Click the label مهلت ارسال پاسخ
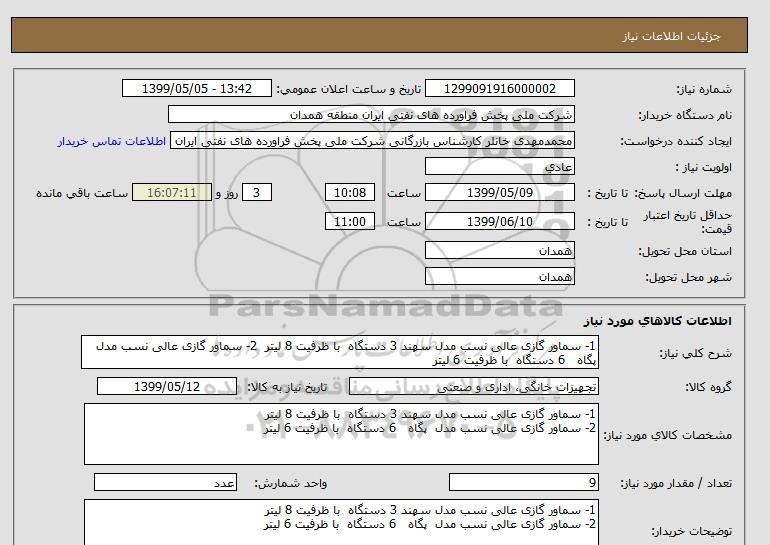This screenshot has width=770, height=545. pyautogui.click(x=683, y=193)
